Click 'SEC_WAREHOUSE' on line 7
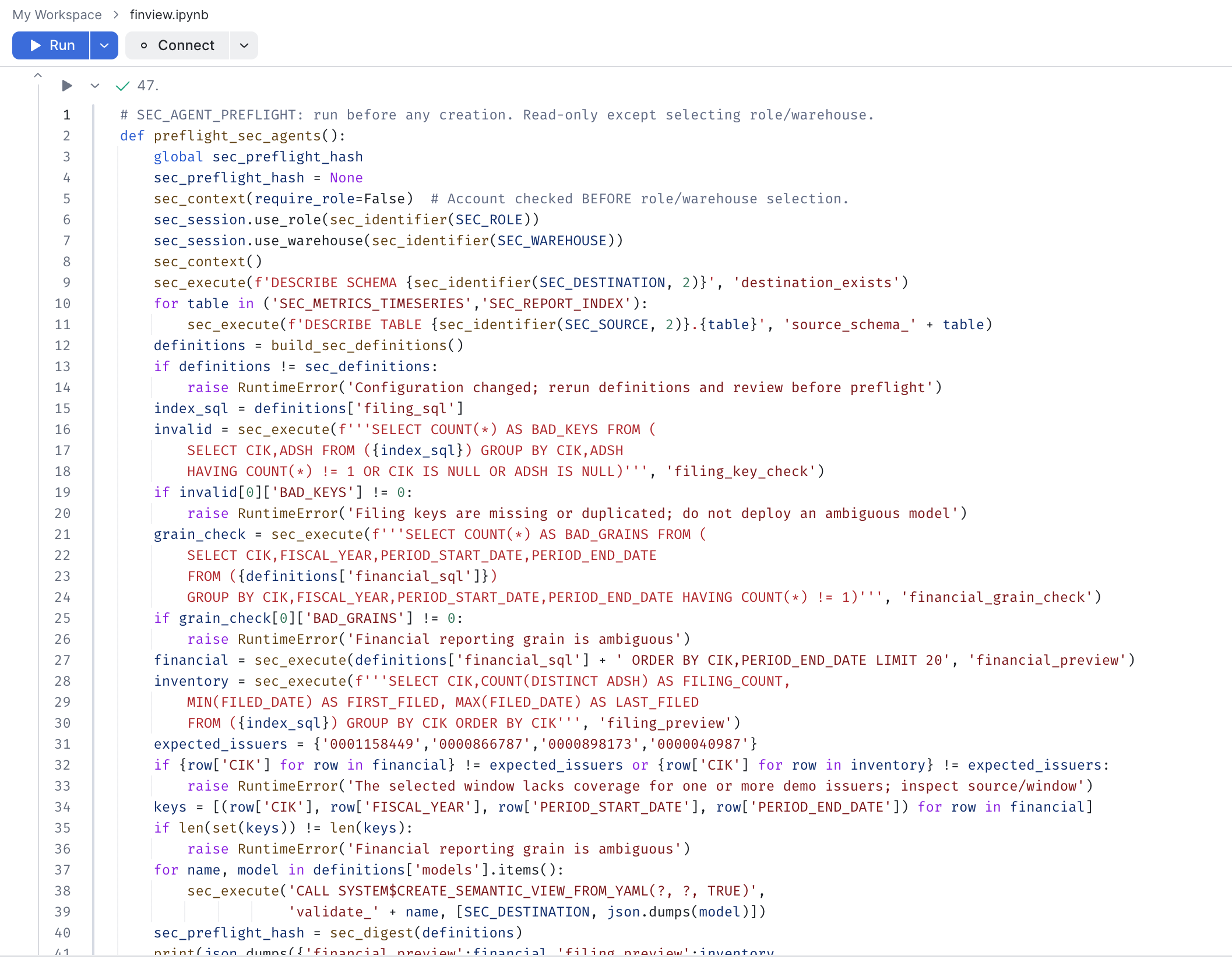1232x959 pixels. click(552, 241)
